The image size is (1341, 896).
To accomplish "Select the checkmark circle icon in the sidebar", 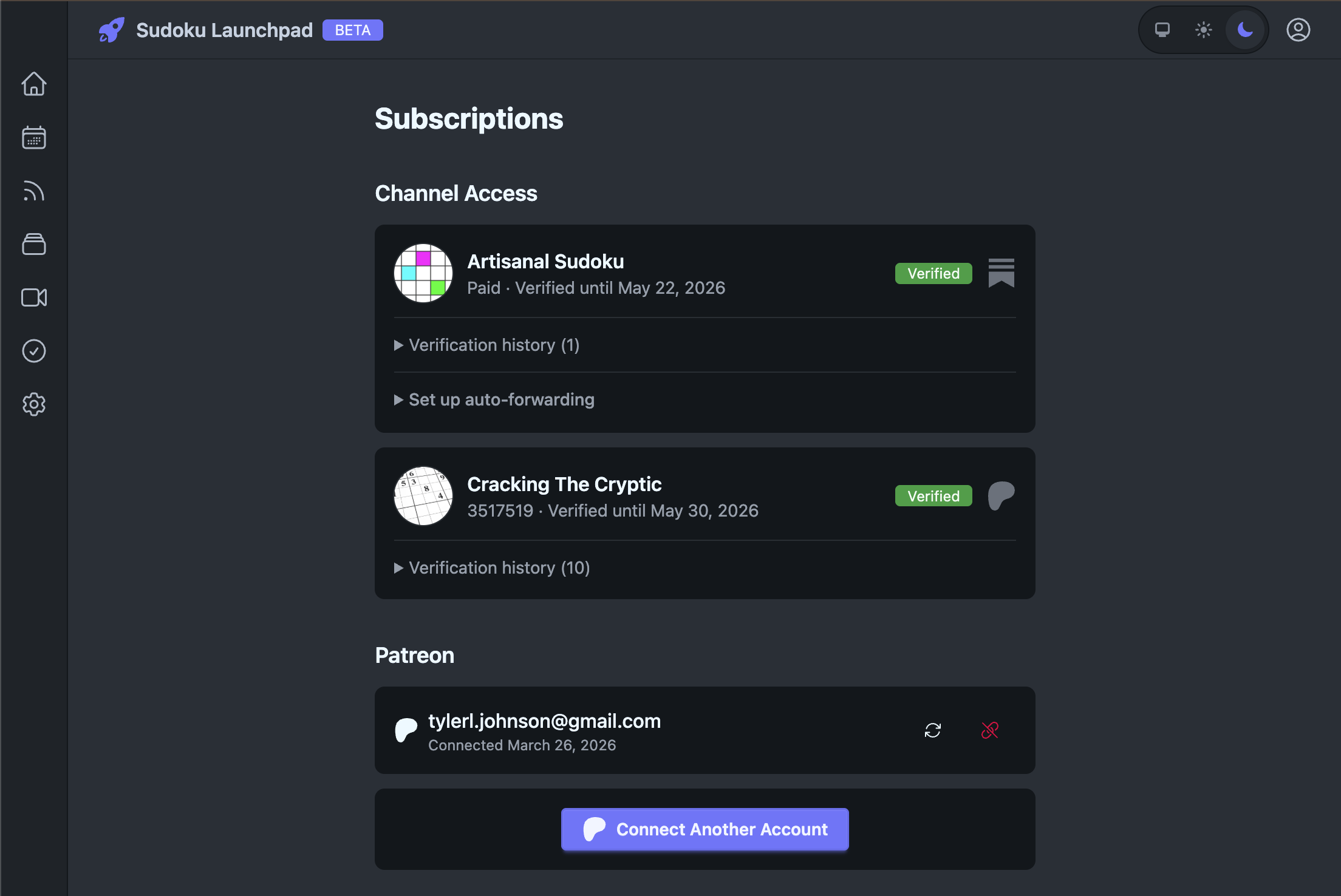I will click(34, 351).
